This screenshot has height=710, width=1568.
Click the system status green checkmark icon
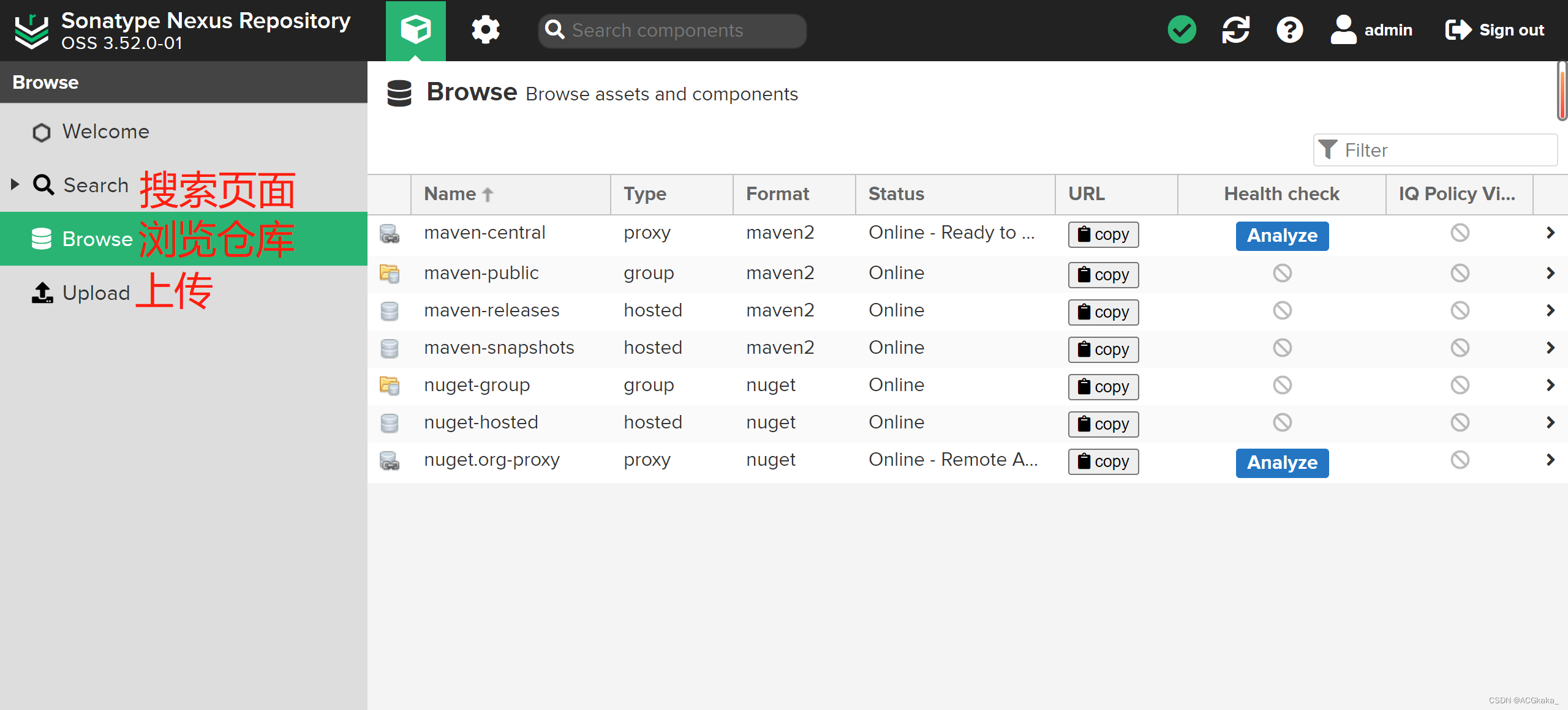1183,30
